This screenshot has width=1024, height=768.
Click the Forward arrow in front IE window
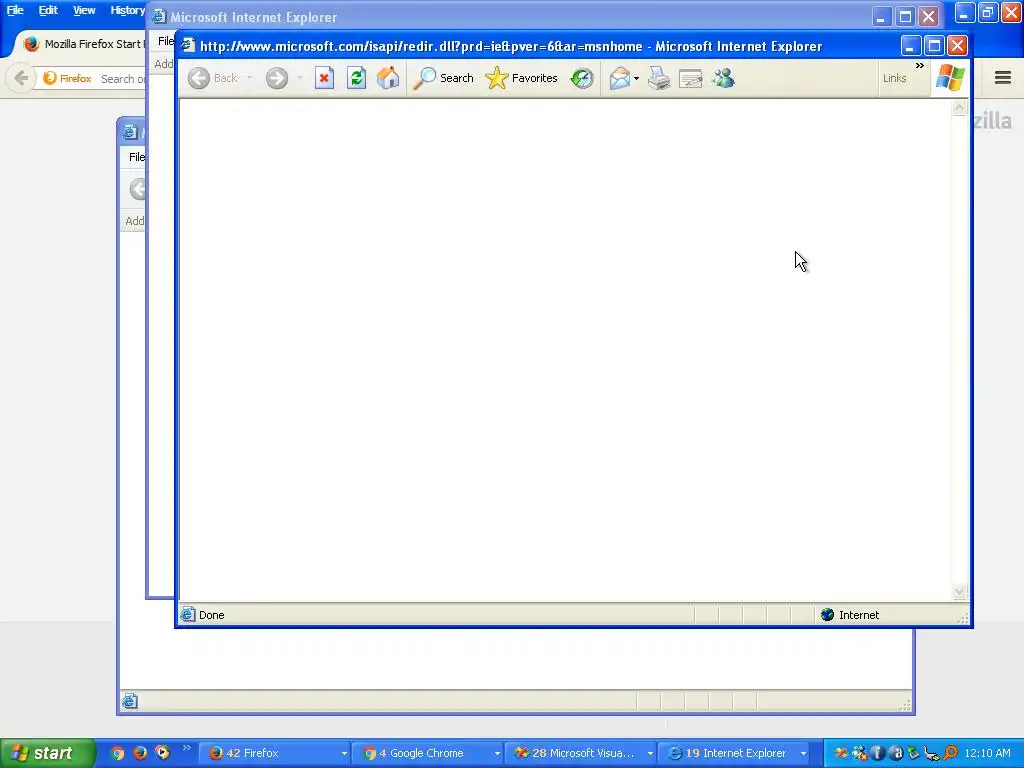pyautogui.click(x=277, y=78)
